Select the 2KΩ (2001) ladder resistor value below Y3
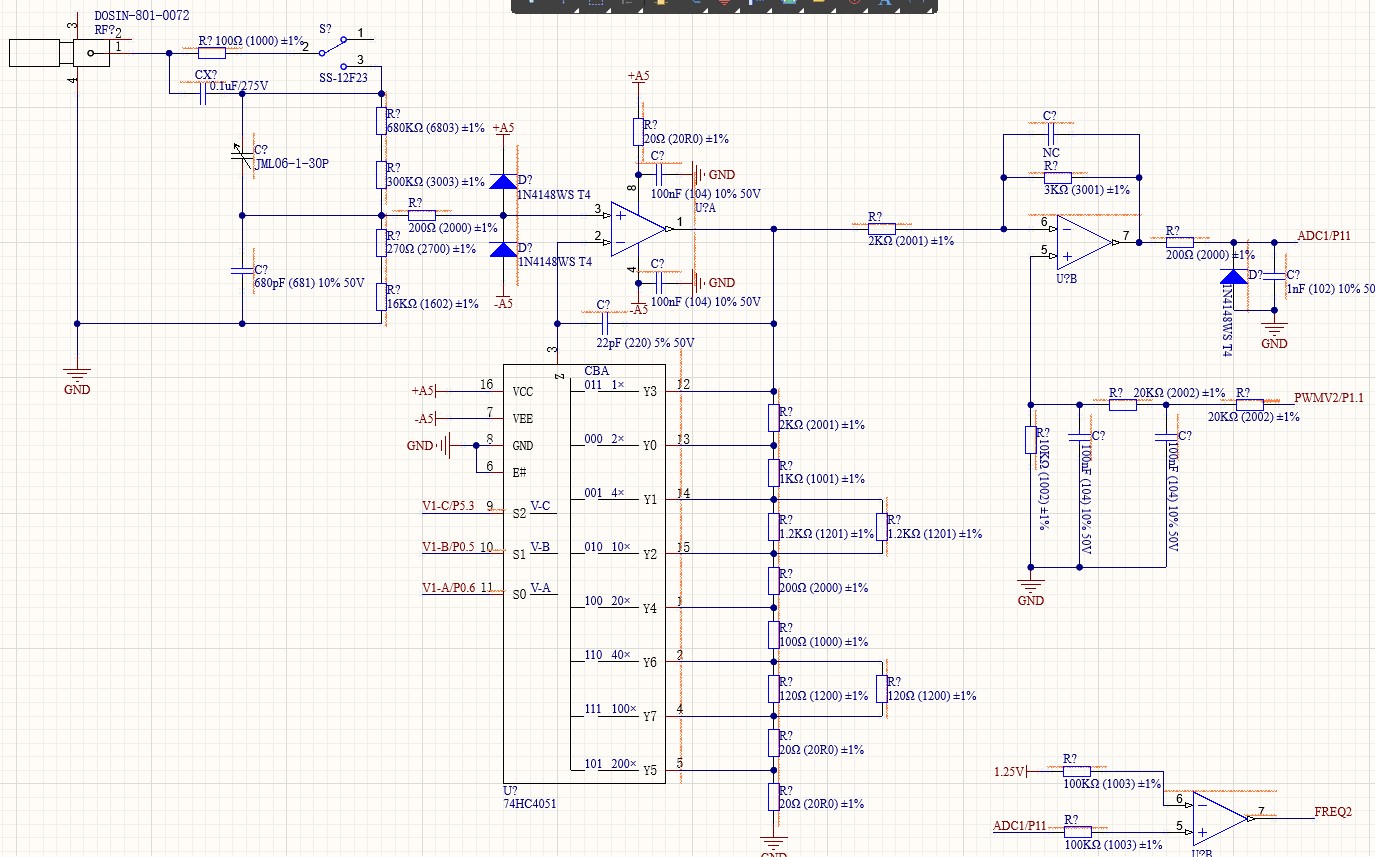The image size is (1375, 857). 821,425
